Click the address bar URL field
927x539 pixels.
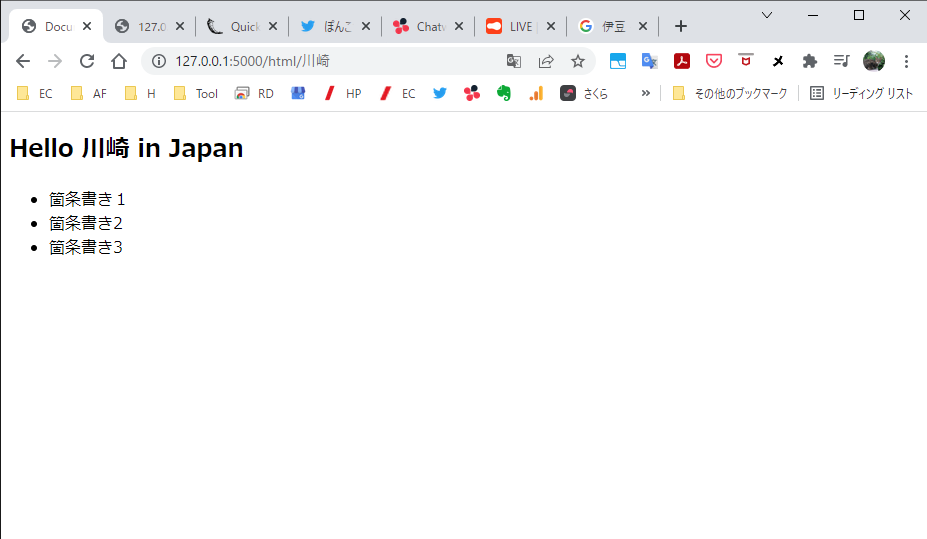point(330,61)
